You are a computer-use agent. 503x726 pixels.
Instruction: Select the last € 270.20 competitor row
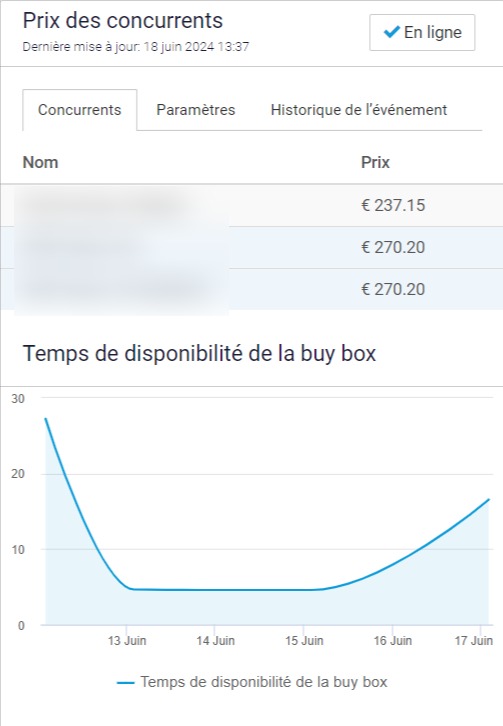pyautogui.click(x=252, y=289)
